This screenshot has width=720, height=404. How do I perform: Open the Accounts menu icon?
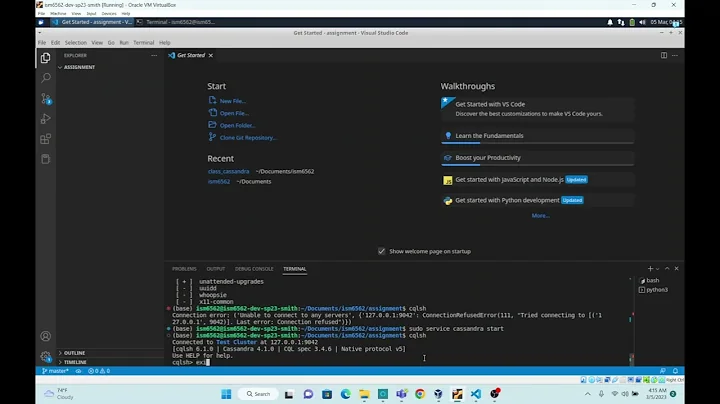click(x=45, y=336)
